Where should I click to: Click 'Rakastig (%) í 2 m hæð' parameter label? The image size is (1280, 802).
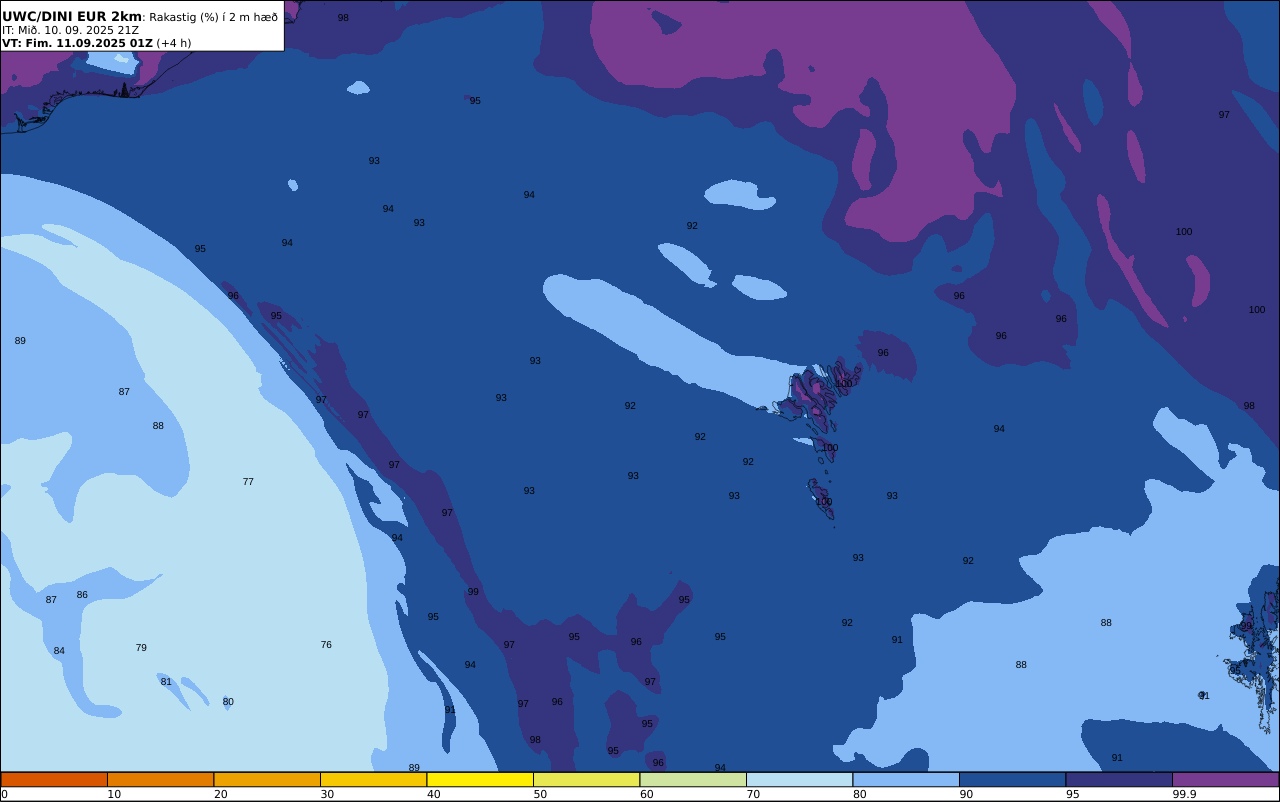[213, 17]
